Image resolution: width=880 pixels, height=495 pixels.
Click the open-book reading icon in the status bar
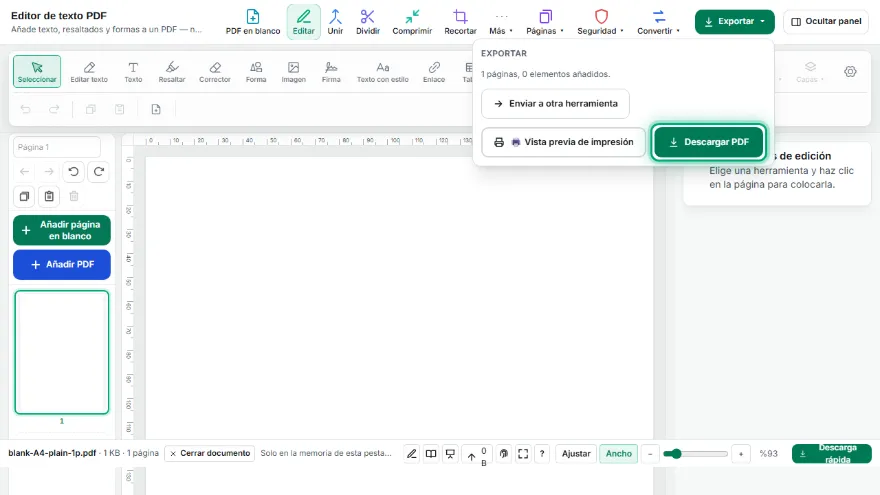pos(430,453)
